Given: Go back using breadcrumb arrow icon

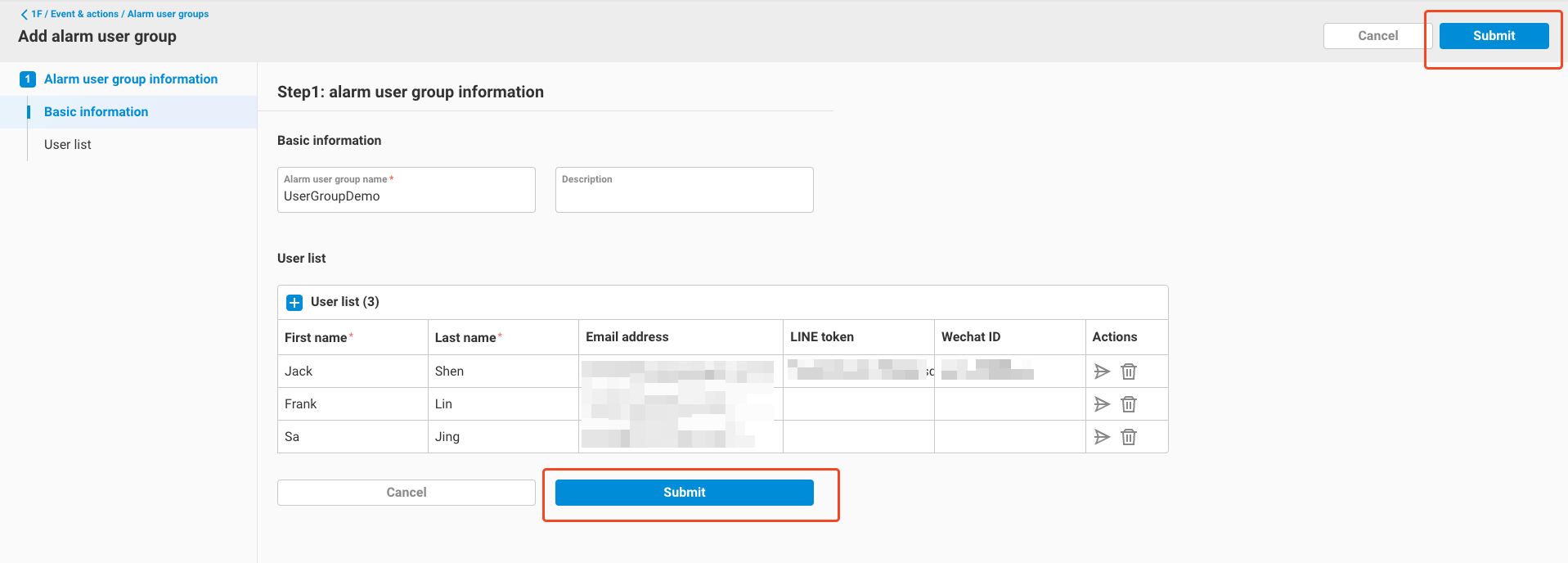Looking at the screenshot, I should tap(24, 14).
